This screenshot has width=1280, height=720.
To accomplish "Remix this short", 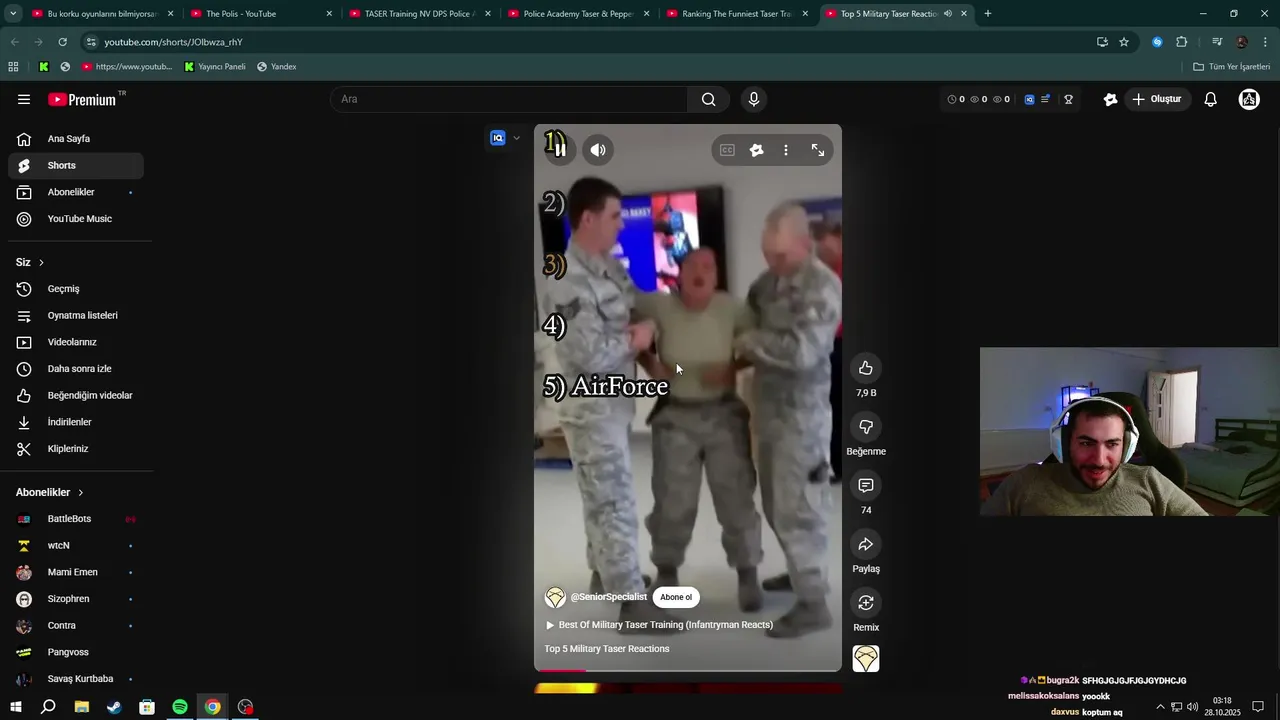I will coord(866,603).
